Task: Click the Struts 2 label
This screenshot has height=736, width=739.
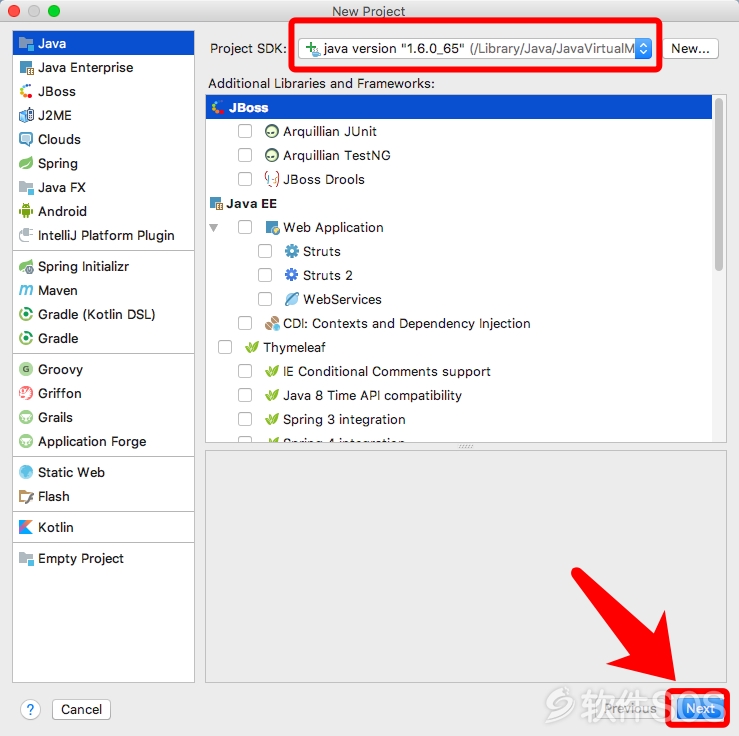Action: tap(328, 275)
